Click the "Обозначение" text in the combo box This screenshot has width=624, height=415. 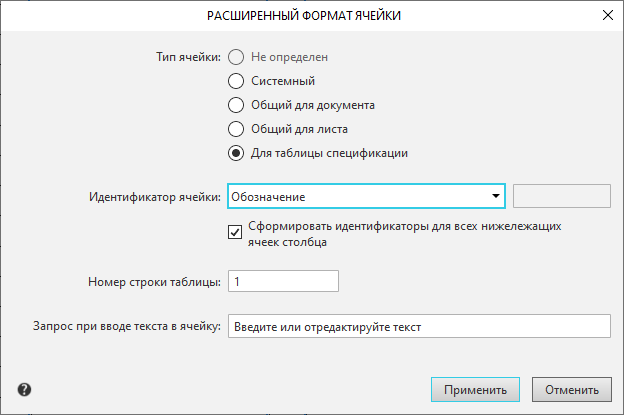(268, 197)
